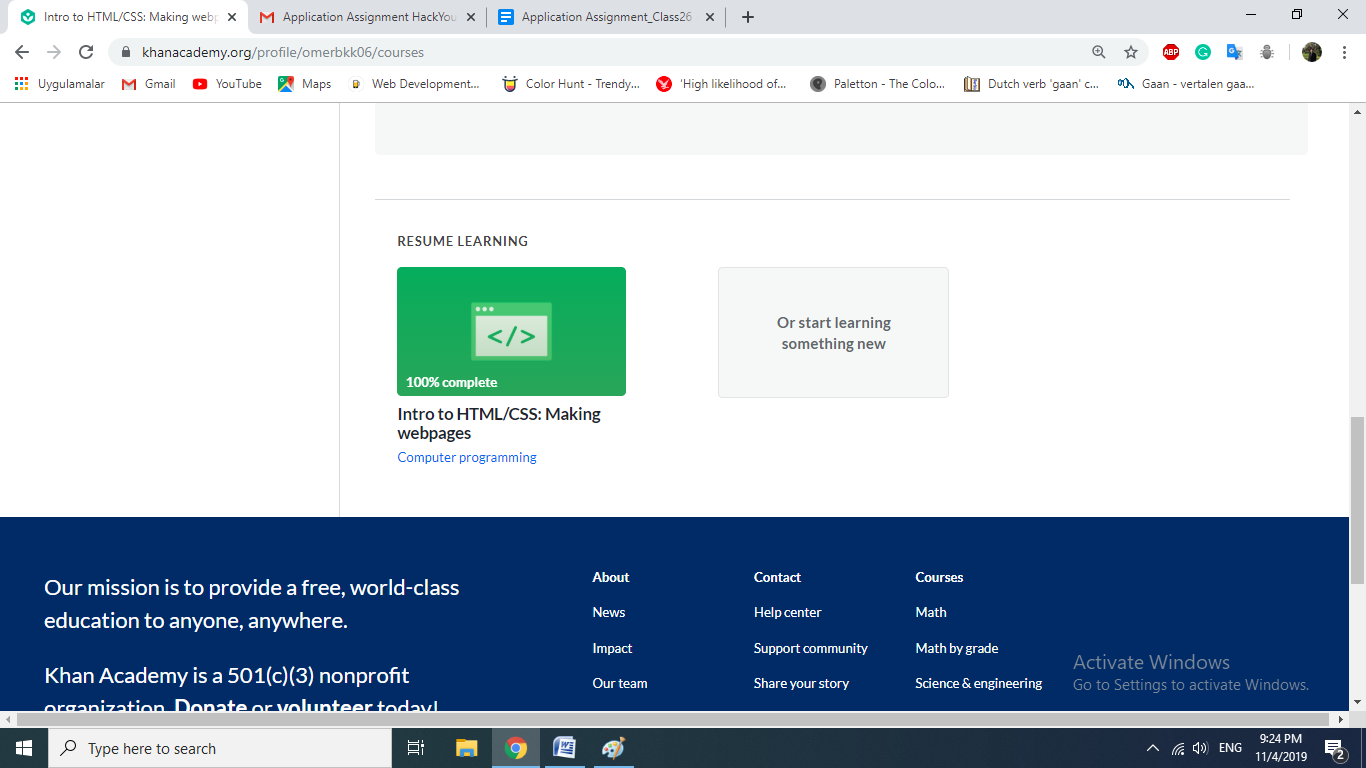The image size is (1366, 768).
Task: Open the zoom magnifier icon in address bar
Action: pos(1099,52)
